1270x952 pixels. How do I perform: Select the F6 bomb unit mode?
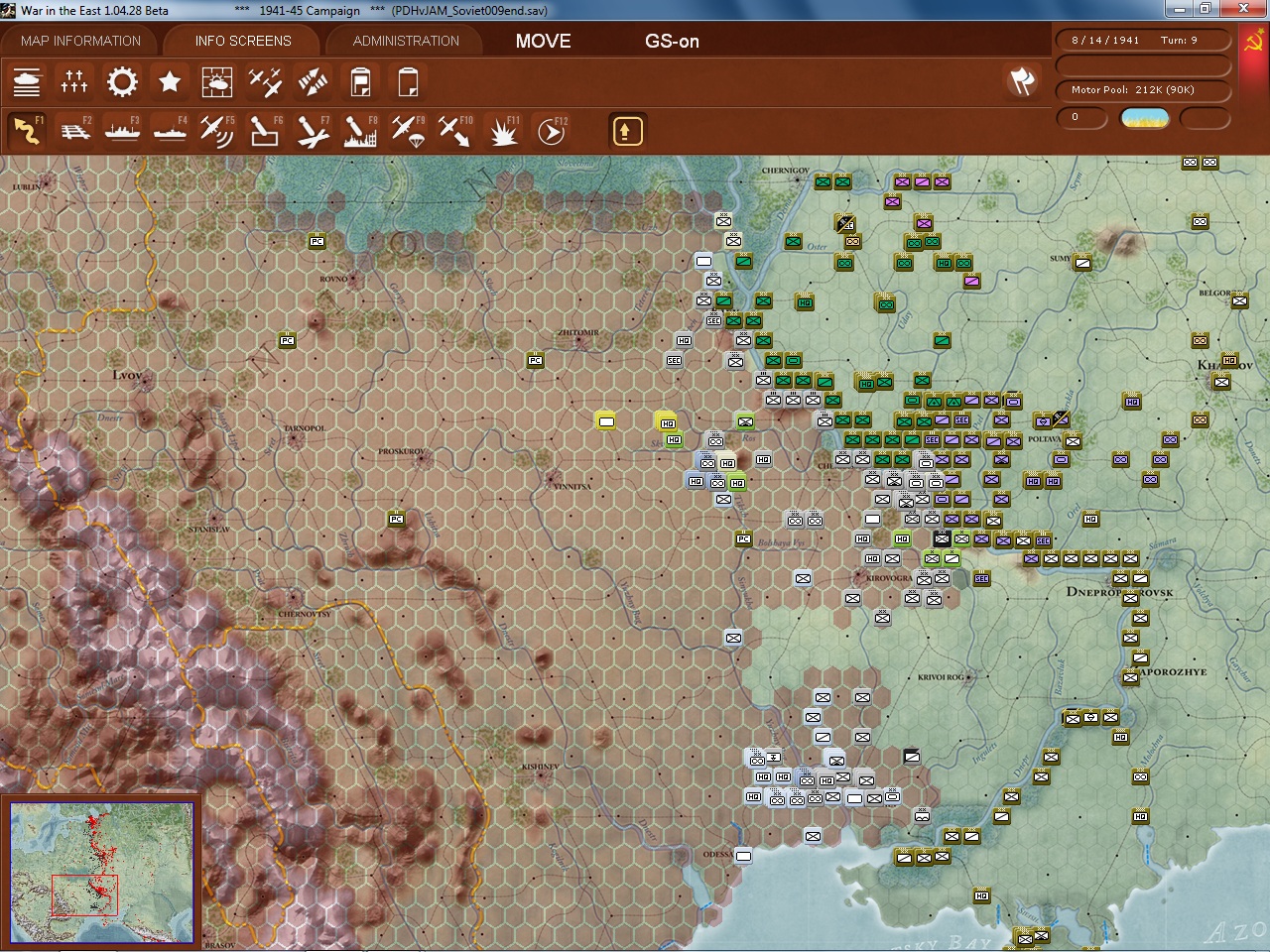point(265,131)
